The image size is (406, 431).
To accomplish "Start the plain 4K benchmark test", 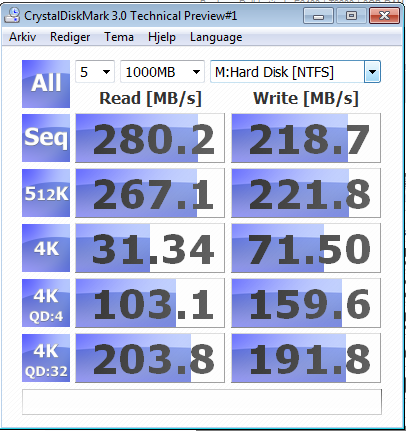I will click(x=46, y=248).
